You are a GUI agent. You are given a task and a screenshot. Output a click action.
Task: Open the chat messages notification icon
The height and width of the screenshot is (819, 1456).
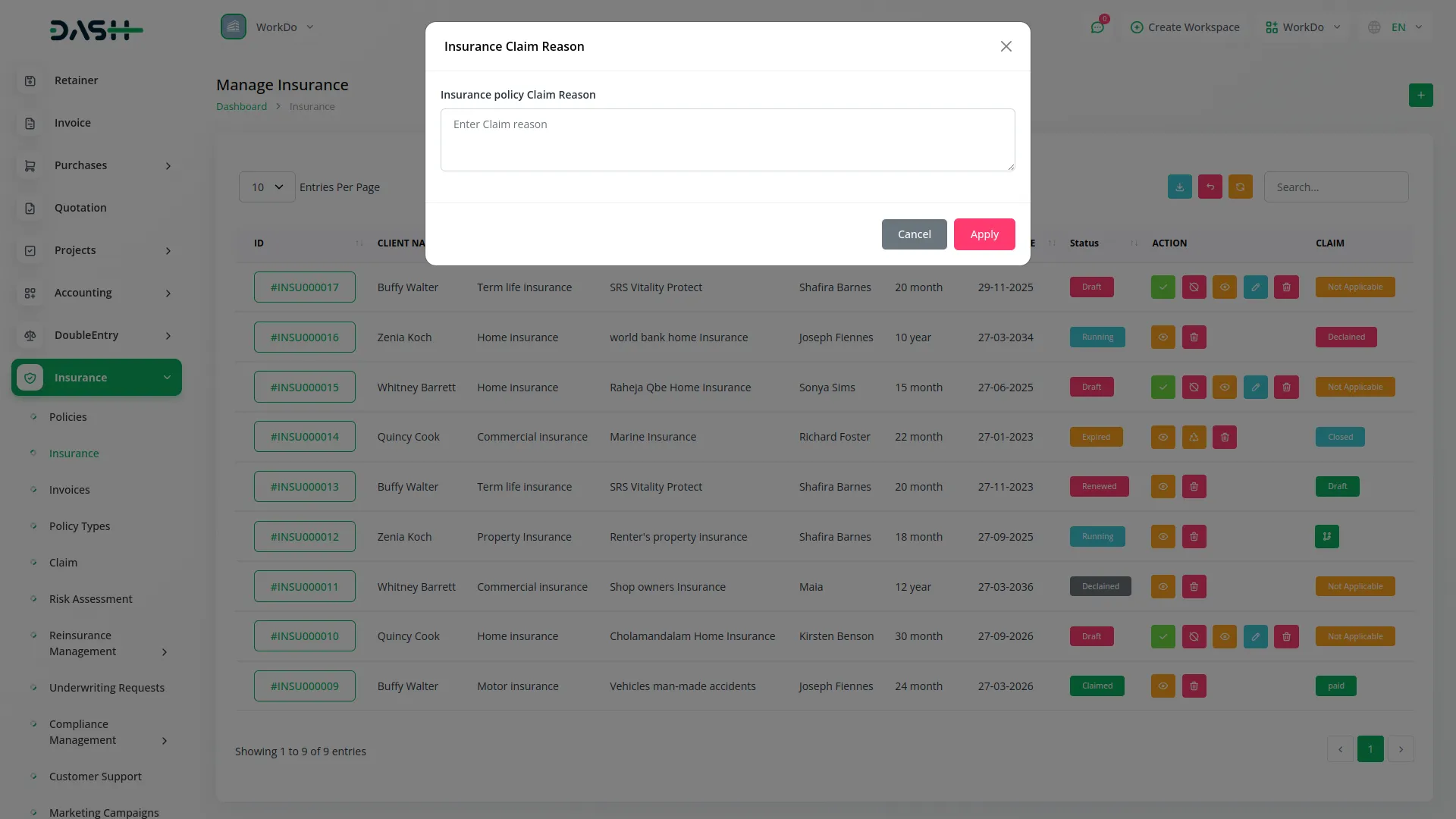(1097, 27)
